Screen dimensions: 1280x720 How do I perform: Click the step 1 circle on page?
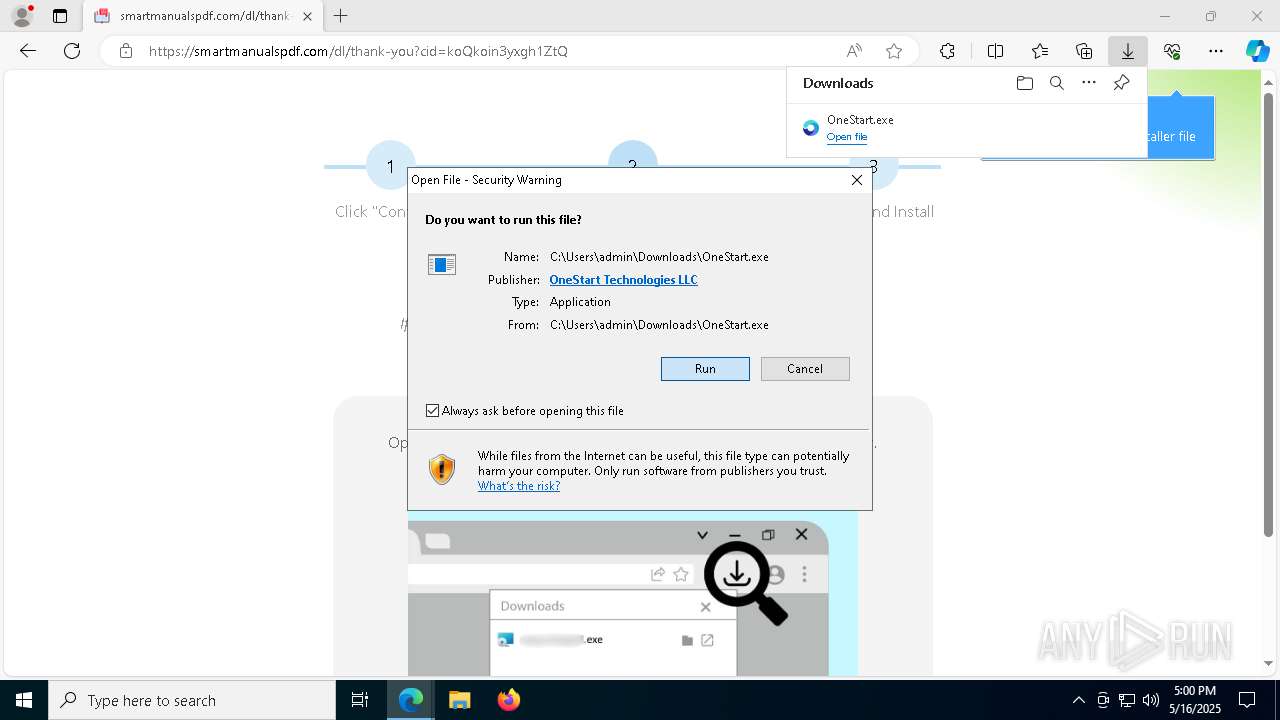[390, 167]
